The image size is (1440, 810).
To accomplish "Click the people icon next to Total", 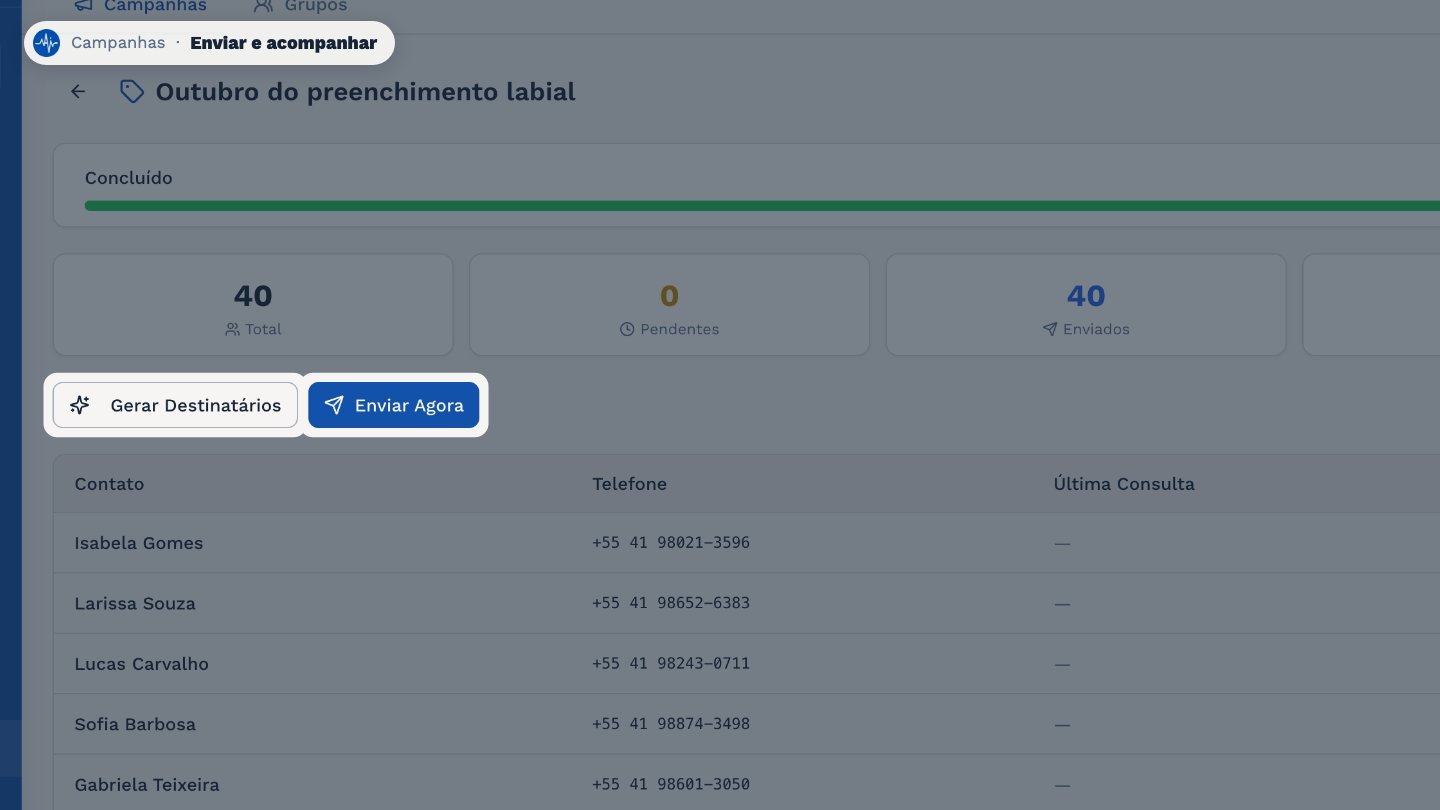I will pos(232,329).
